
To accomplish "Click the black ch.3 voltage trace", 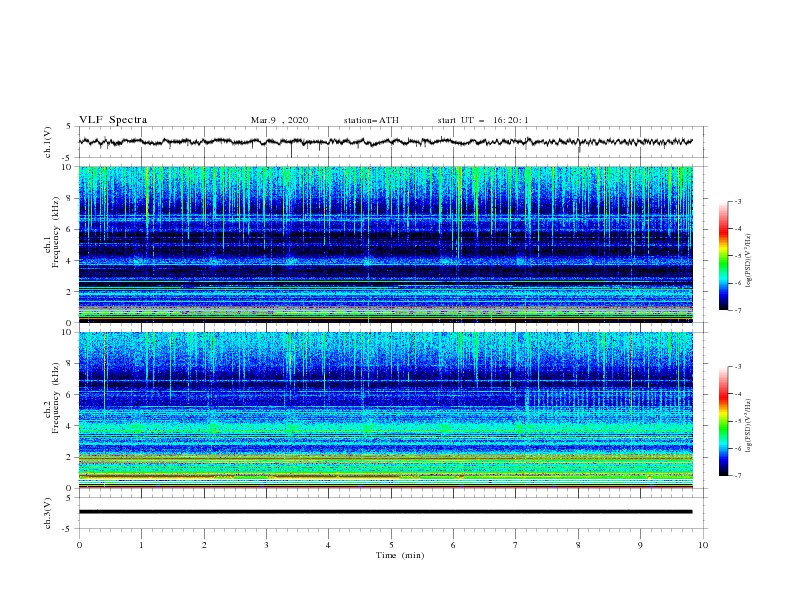I will [x=385, y=512].
